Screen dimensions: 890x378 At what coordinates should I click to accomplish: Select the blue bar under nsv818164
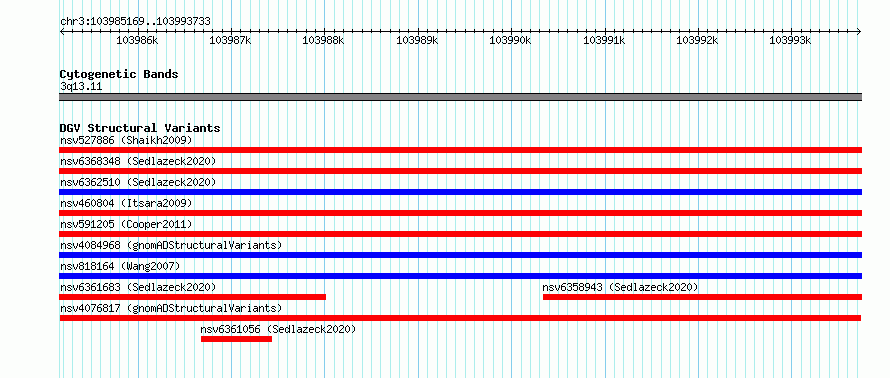(x=460, y=276)
